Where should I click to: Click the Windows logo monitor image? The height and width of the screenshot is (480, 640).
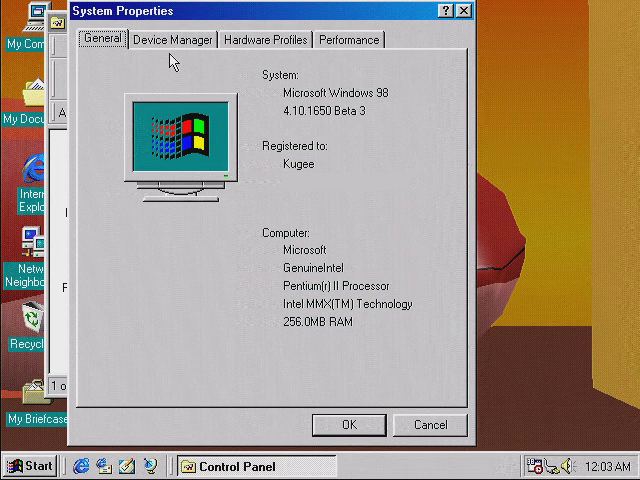[x=181, y=147]
